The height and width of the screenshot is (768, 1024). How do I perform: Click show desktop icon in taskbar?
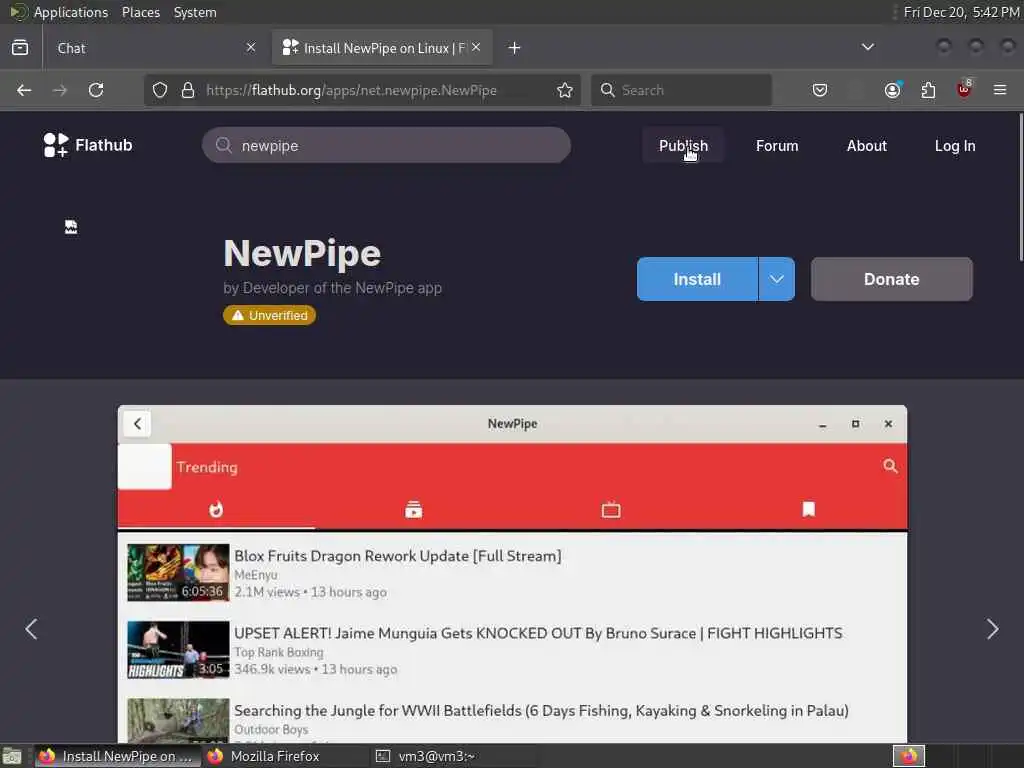tap(12, 756)
